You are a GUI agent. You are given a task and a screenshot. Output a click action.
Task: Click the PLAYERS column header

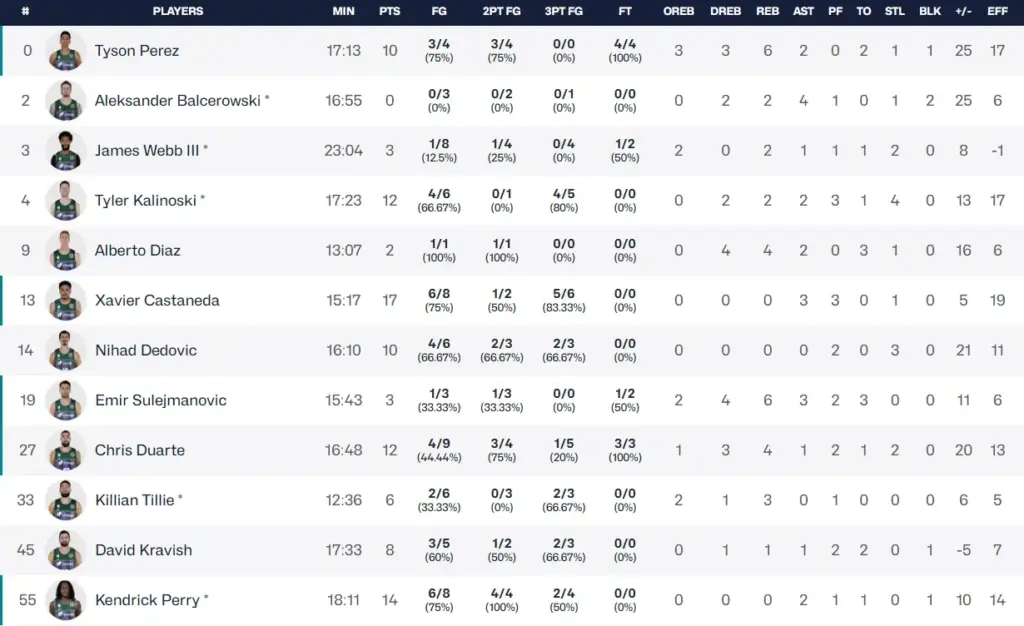pos(178,11)
